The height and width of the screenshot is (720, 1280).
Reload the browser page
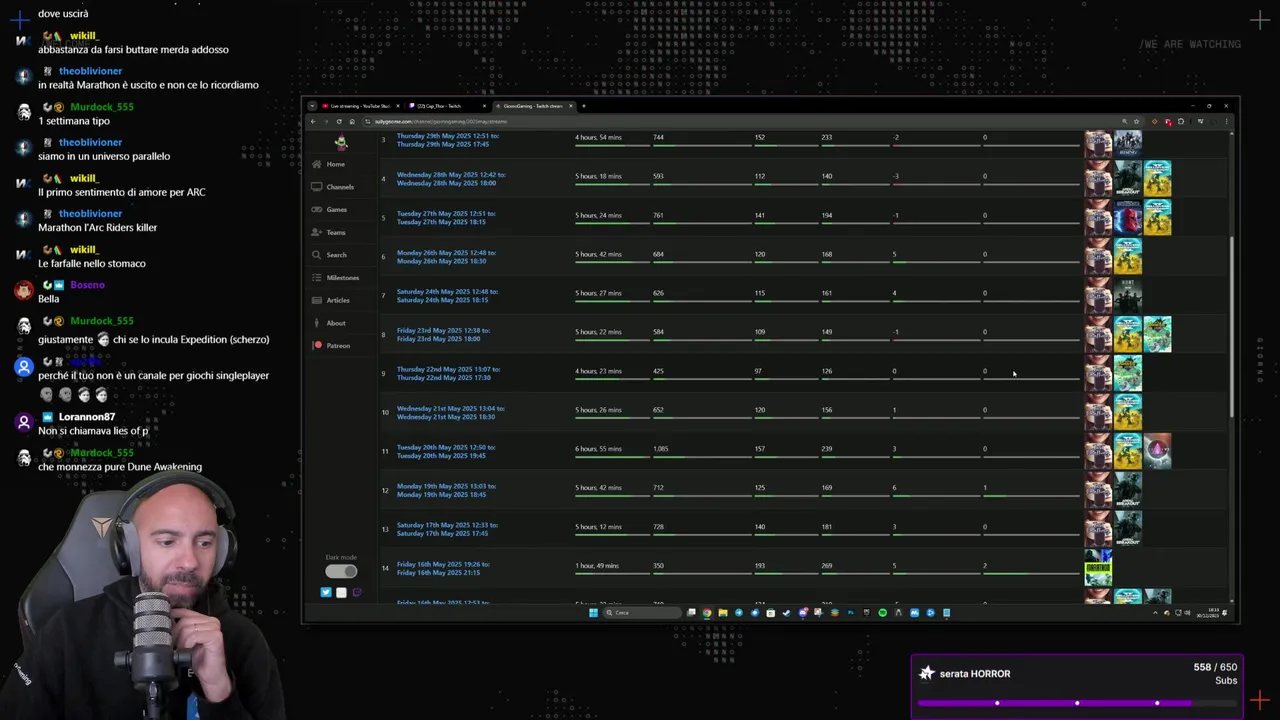pos(339,121)
